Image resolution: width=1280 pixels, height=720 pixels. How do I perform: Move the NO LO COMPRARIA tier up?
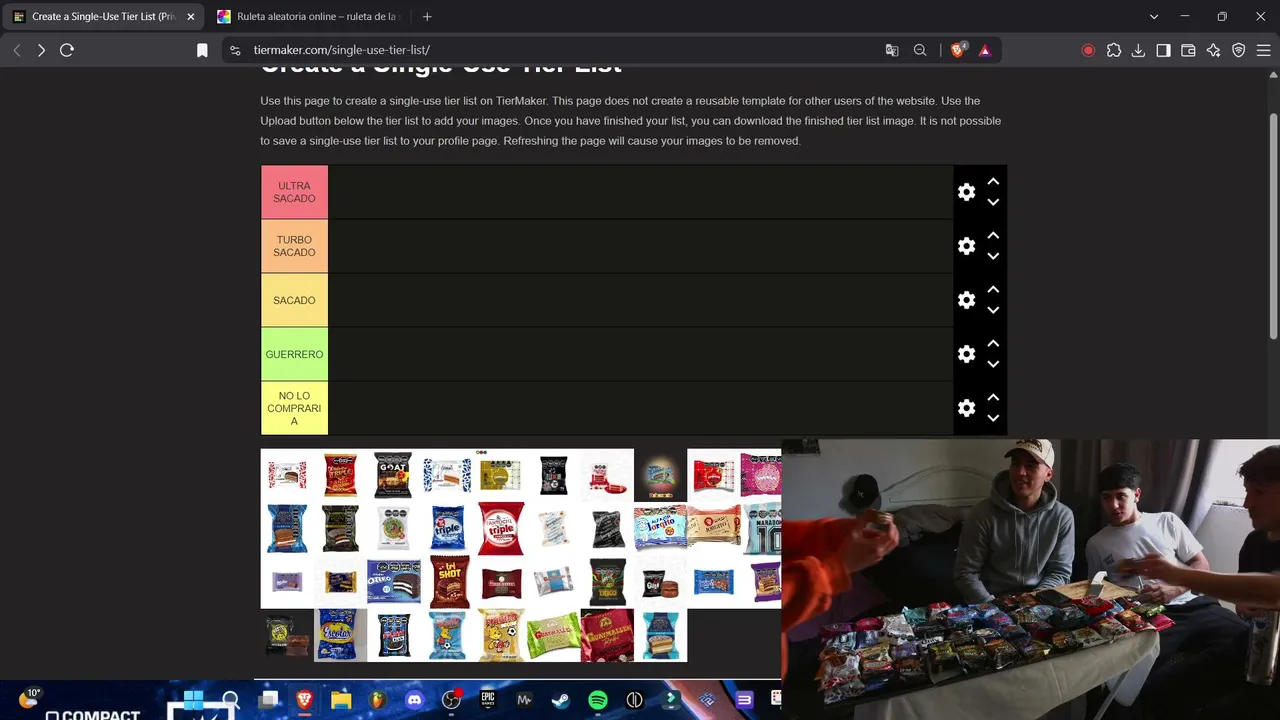[993, 397]
